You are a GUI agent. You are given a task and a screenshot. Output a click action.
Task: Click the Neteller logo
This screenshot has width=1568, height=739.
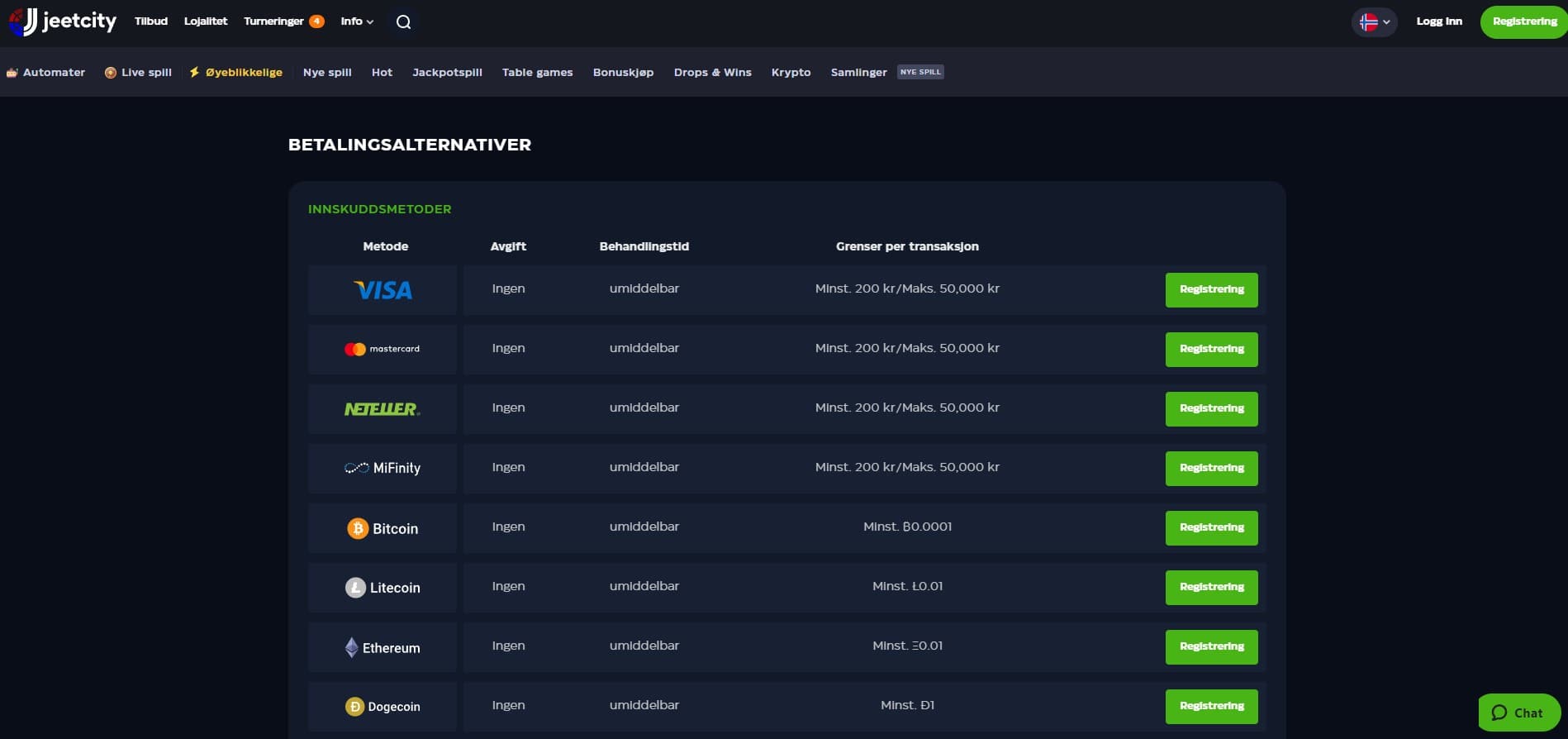[382, 408]
